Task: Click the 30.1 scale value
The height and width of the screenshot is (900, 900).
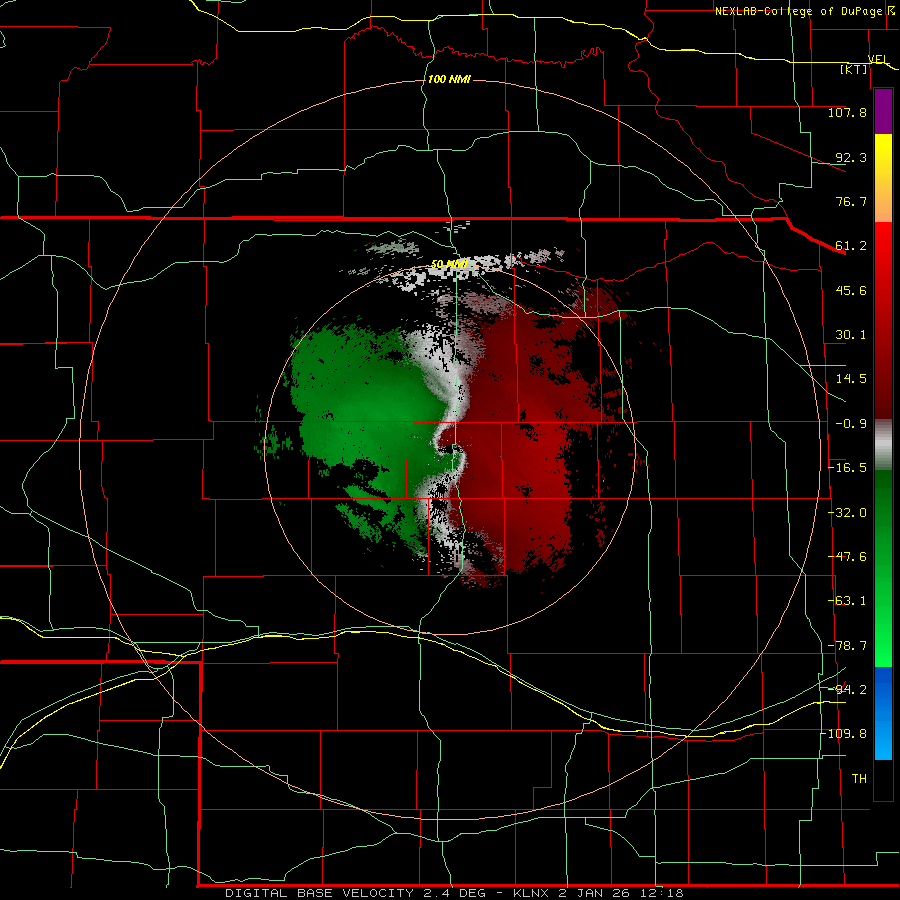Action: click(851, 335)
